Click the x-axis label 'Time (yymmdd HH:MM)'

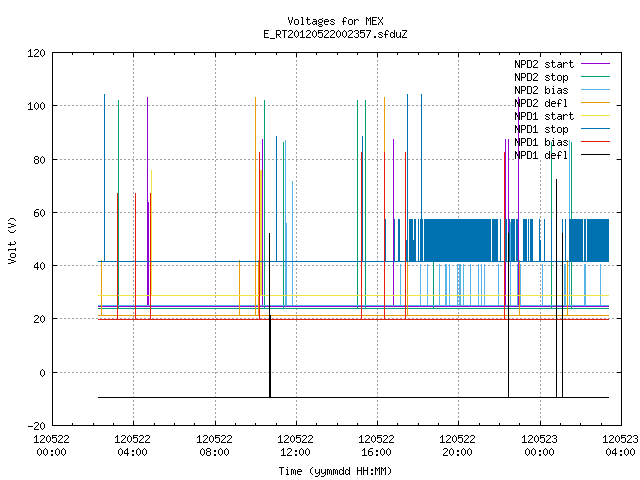click(335, 471)
